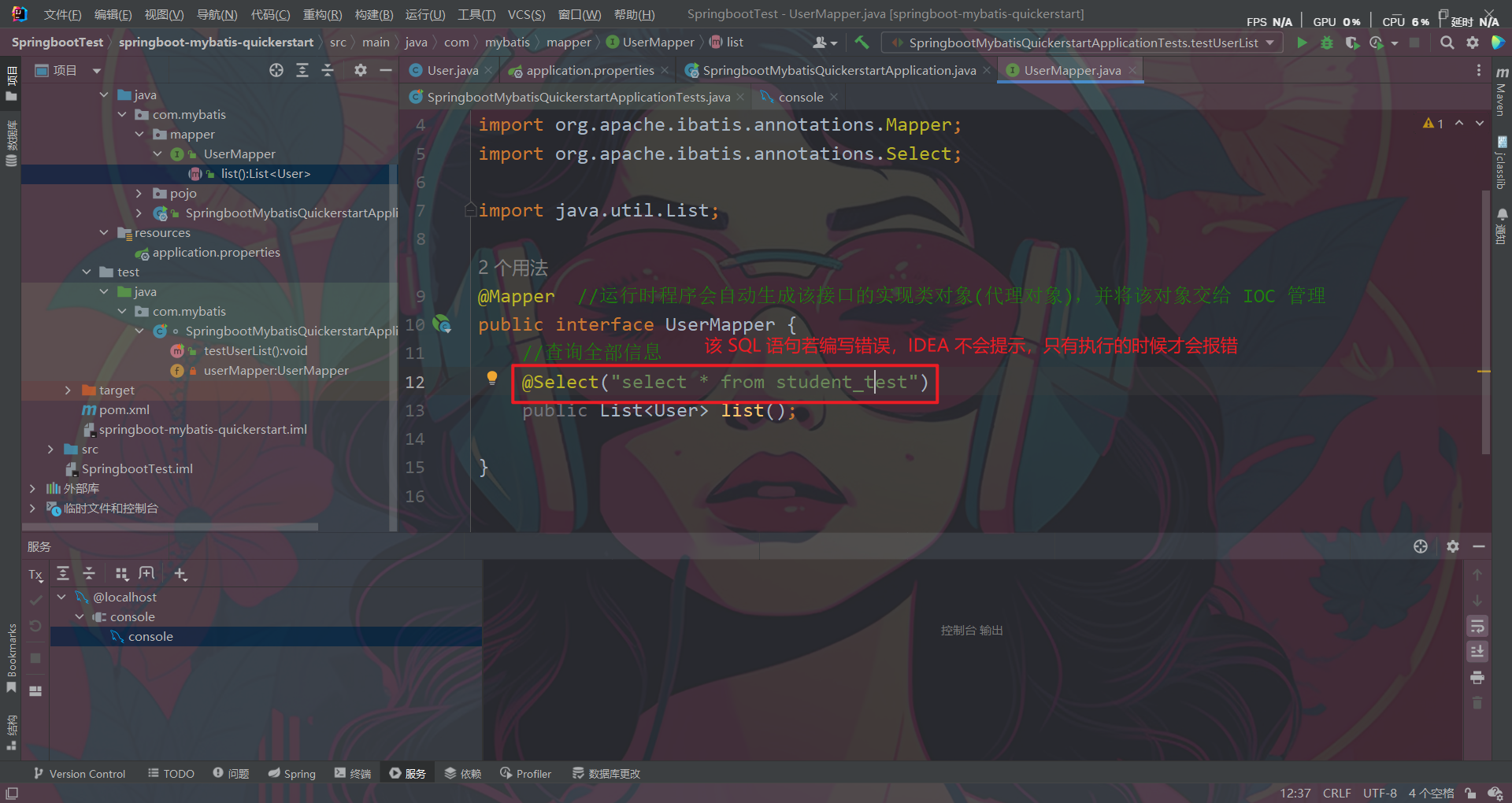Open the editor tabs options menu
This screenshot has width=1512, height=803.
coord(1479,71)
